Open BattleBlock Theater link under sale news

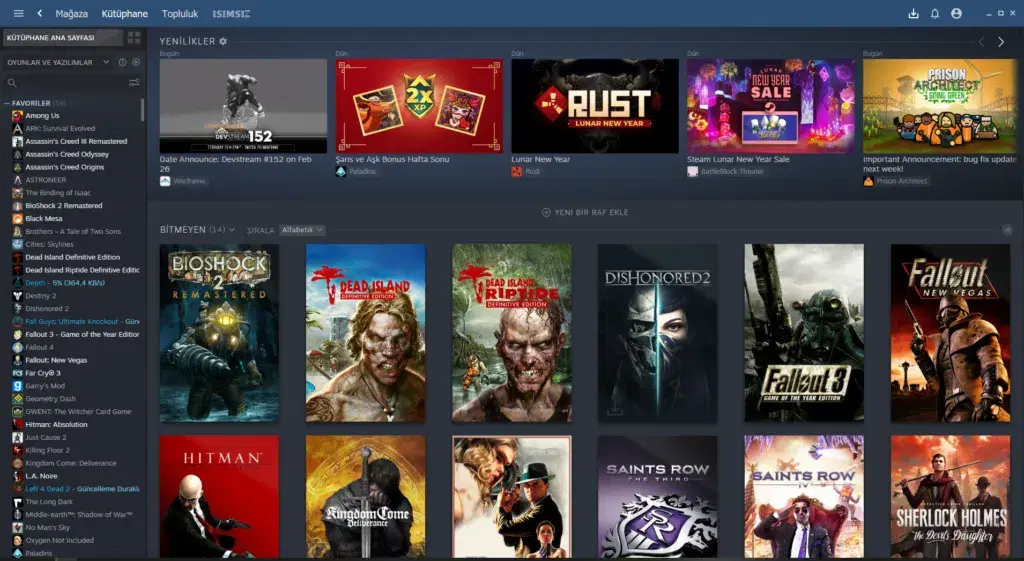(732, 171)
